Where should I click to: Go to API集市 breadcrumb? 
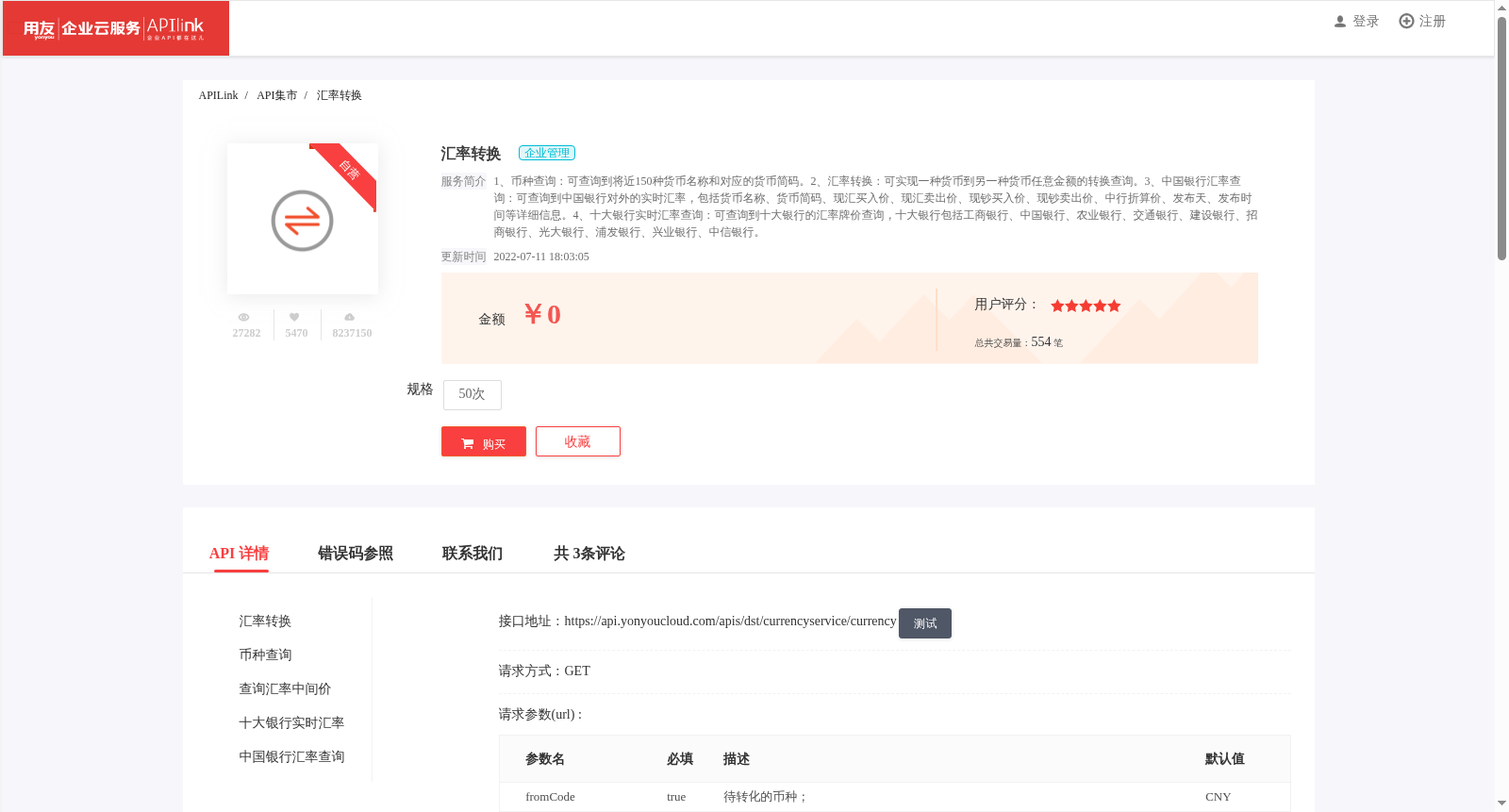276,95
